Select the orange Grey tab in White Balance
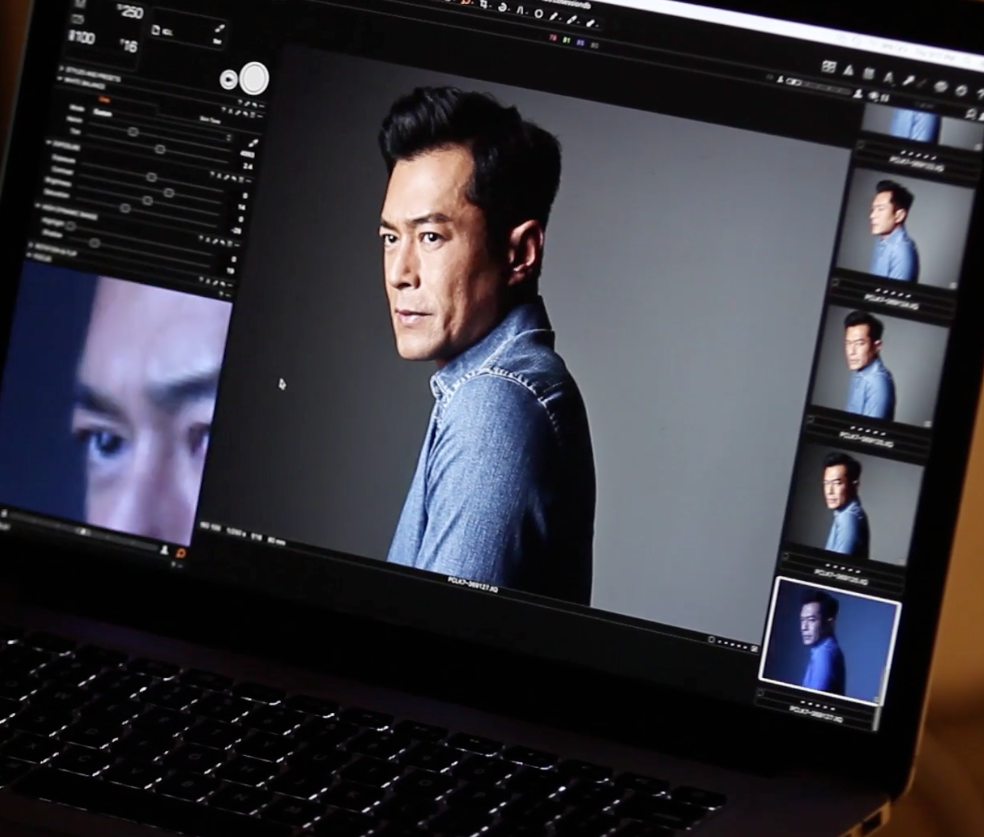 (x=104, y=99)
